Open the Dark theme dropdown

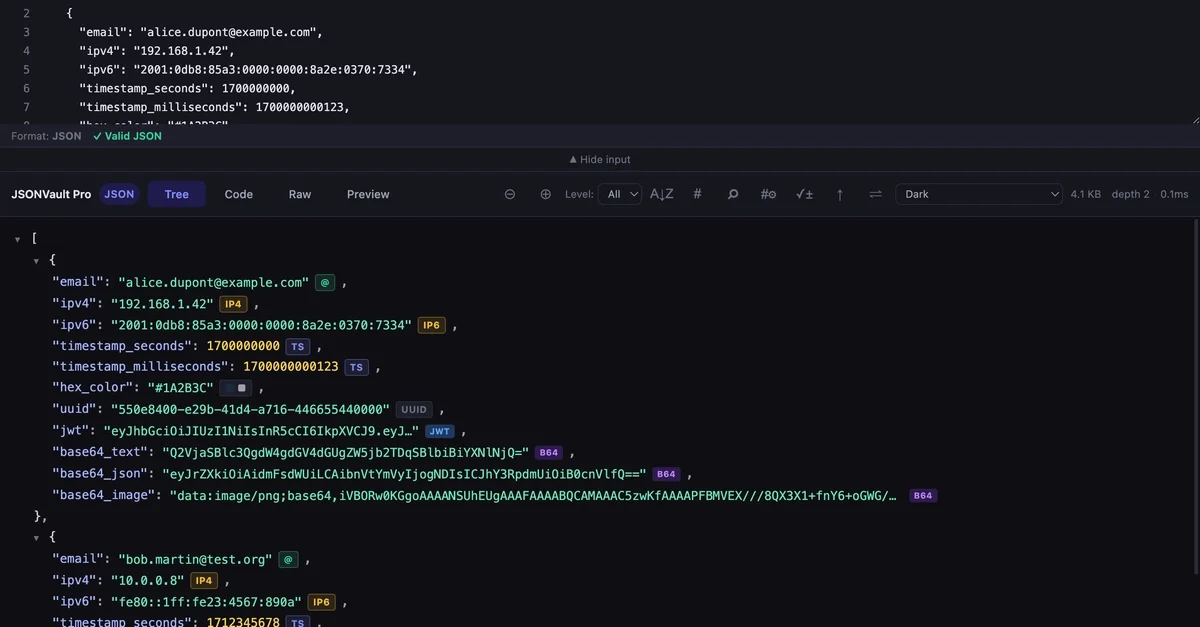coord(978,194)
